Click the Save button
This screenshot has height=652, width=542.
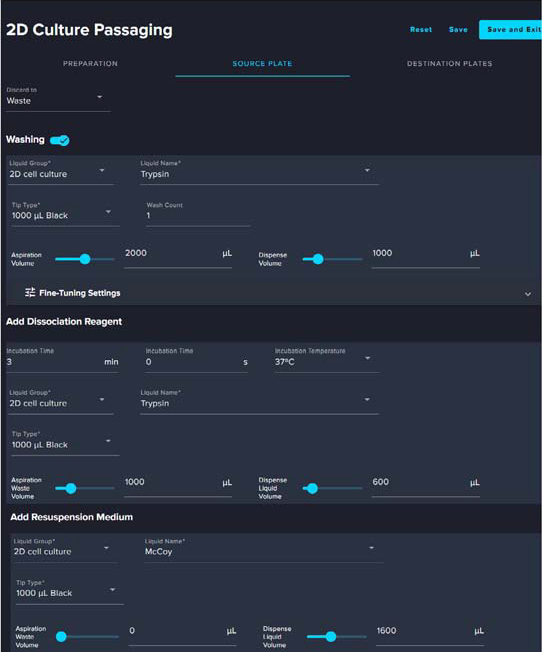(x=458, y=30)
